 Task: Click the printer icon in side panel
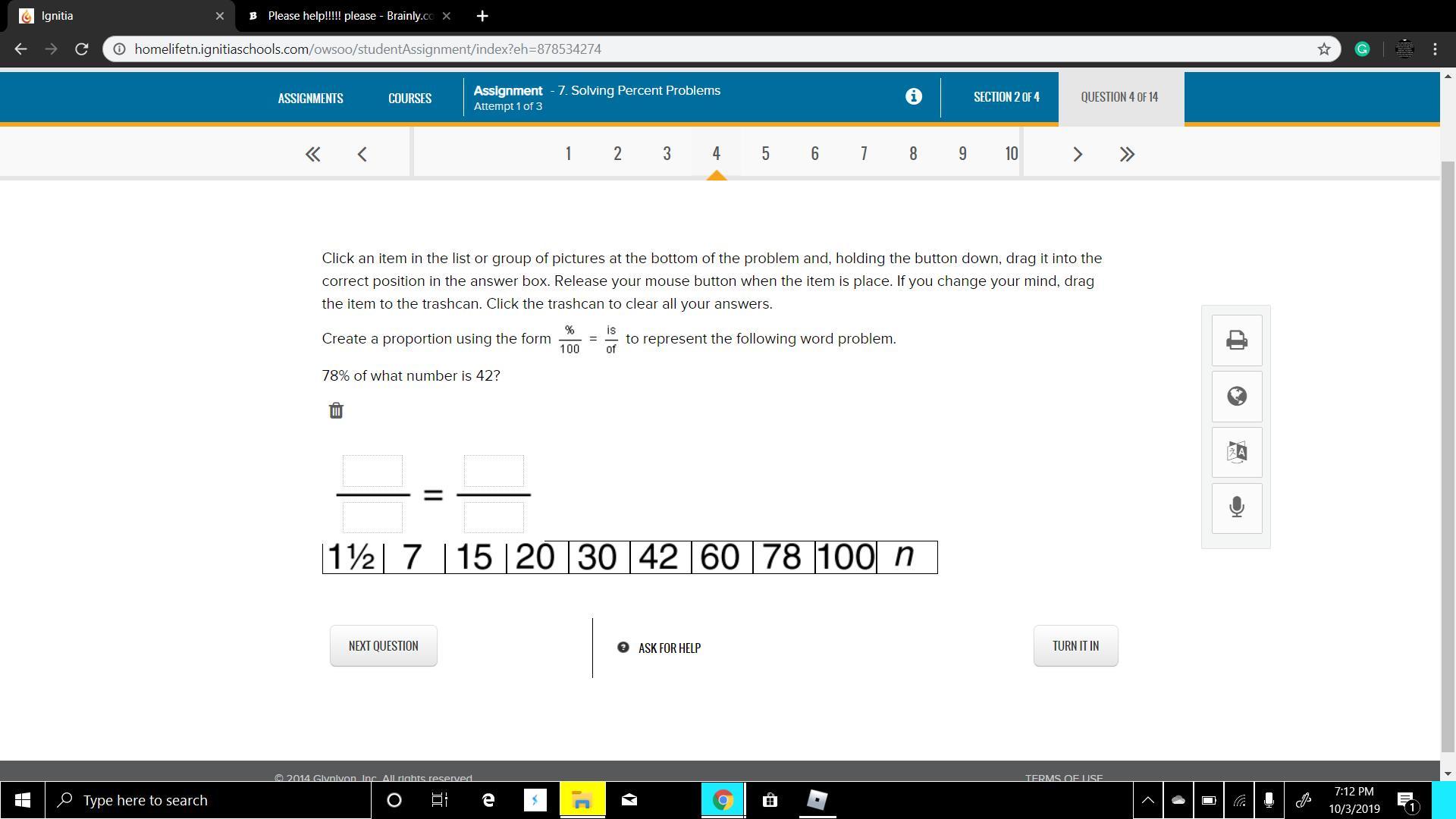(1237, 340)
